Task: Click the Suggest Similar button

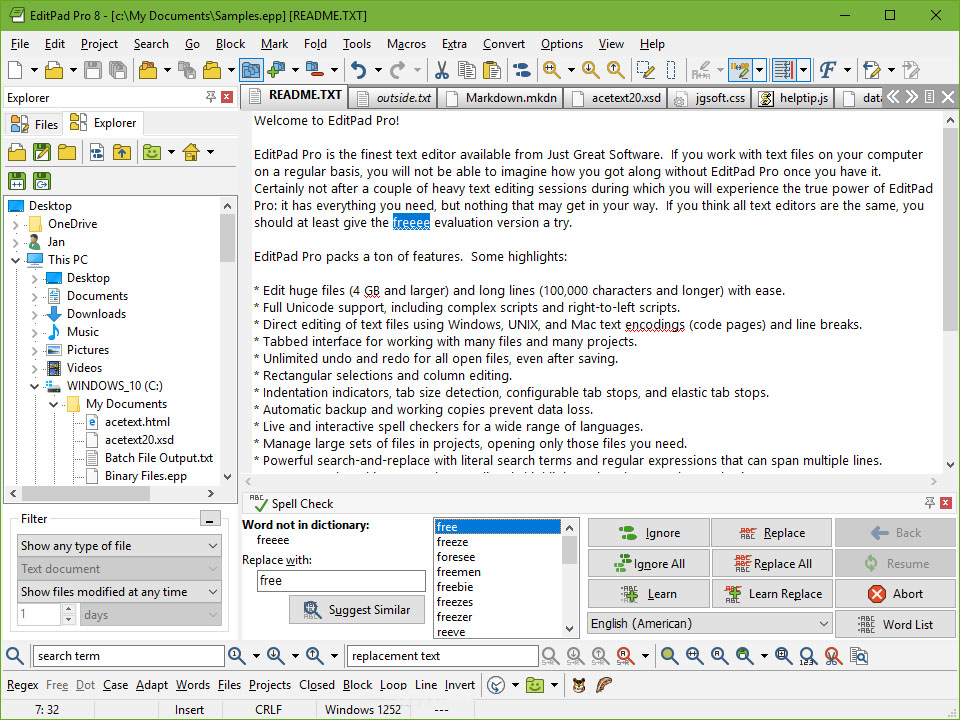Action: 357,609
